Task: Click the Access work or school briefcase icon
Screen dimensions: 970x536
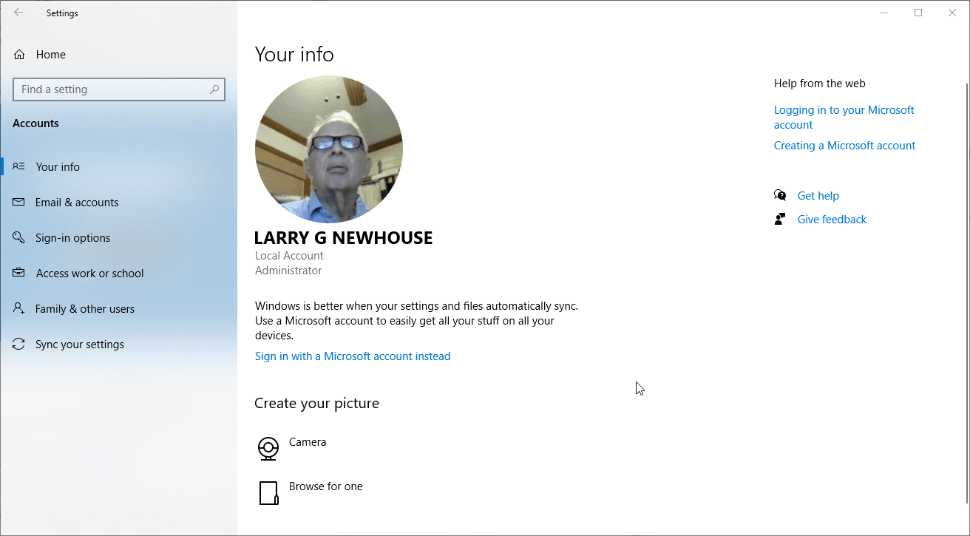Action: [x=19, y=272]
